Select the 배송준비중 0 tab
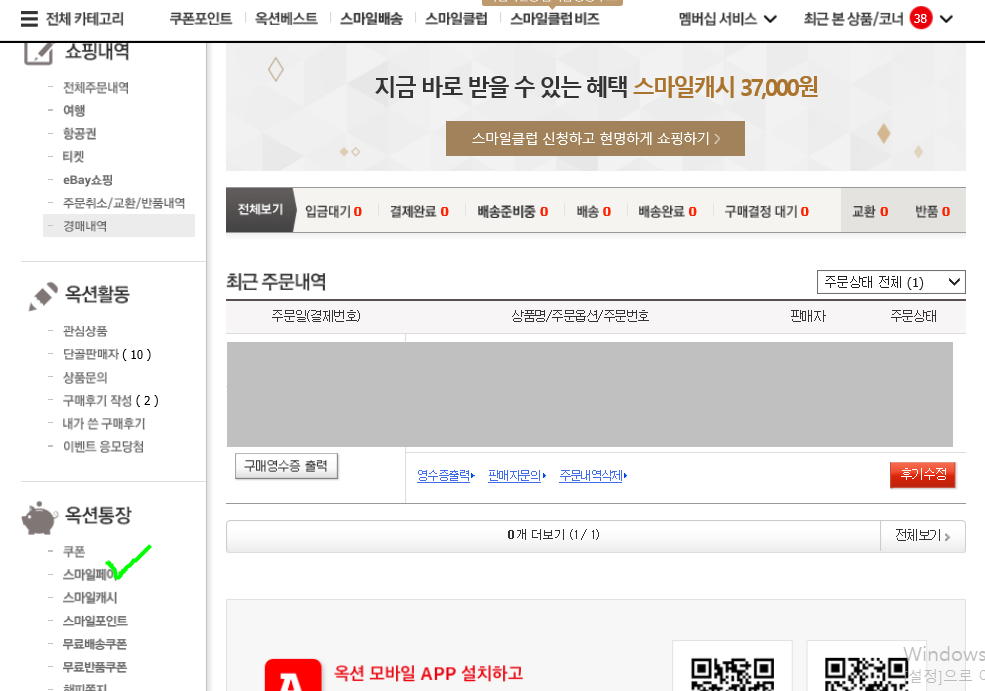The width and height of the screenshot is (985, 691). pyautogui.click(x=513, y=212)
